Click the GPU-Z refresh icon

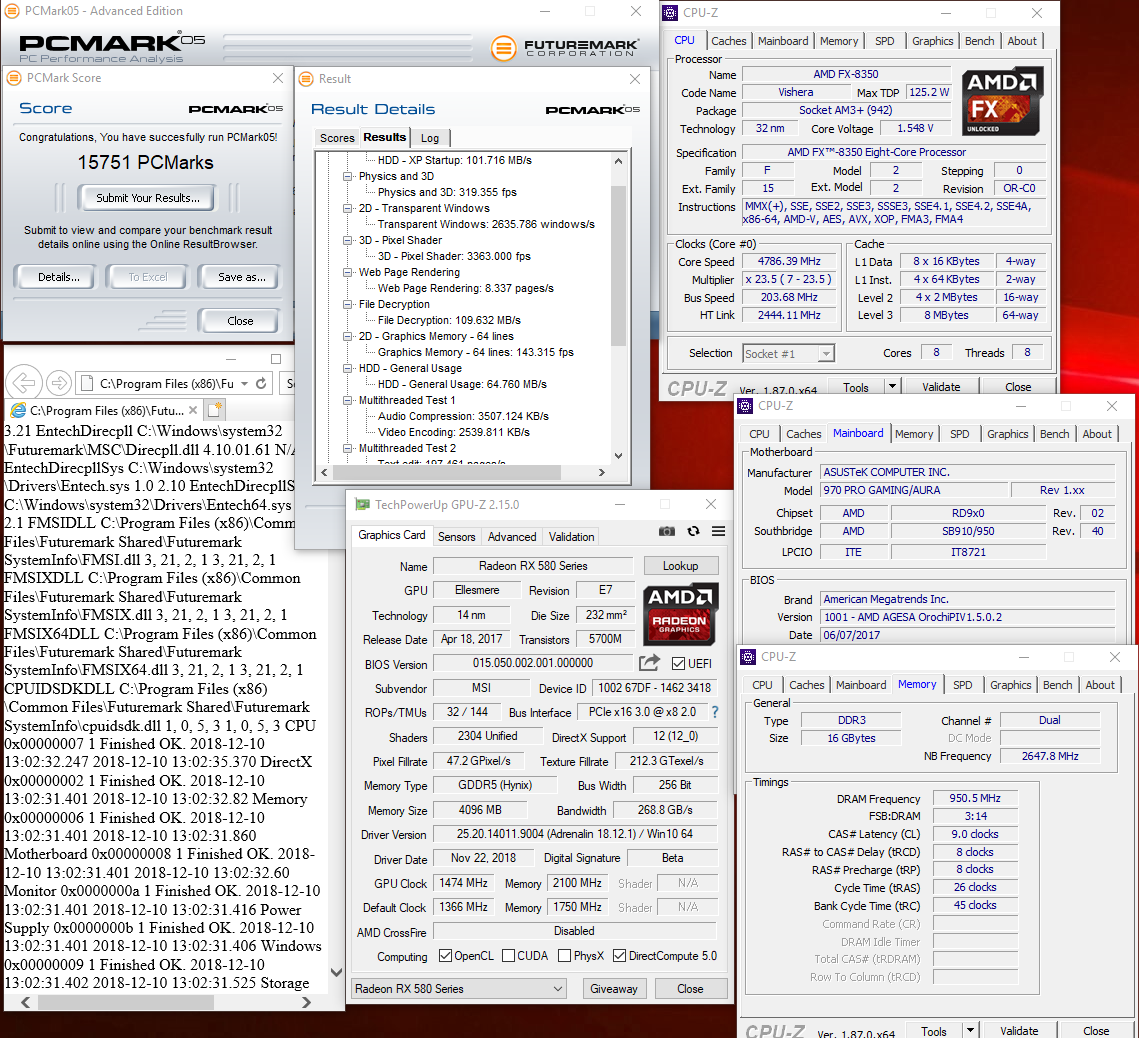tap(694, 532)
